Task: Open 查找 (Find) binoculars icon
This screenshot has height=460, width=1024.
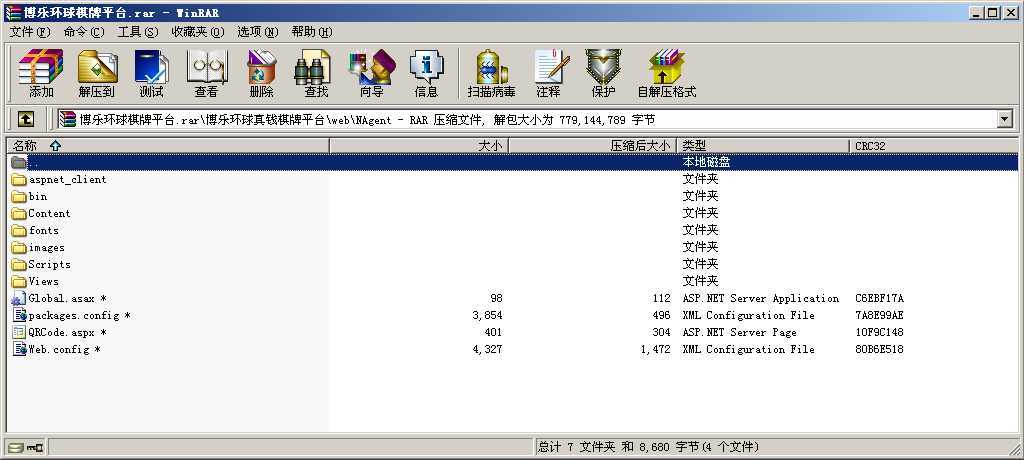Action: click(x=315, y=74)
